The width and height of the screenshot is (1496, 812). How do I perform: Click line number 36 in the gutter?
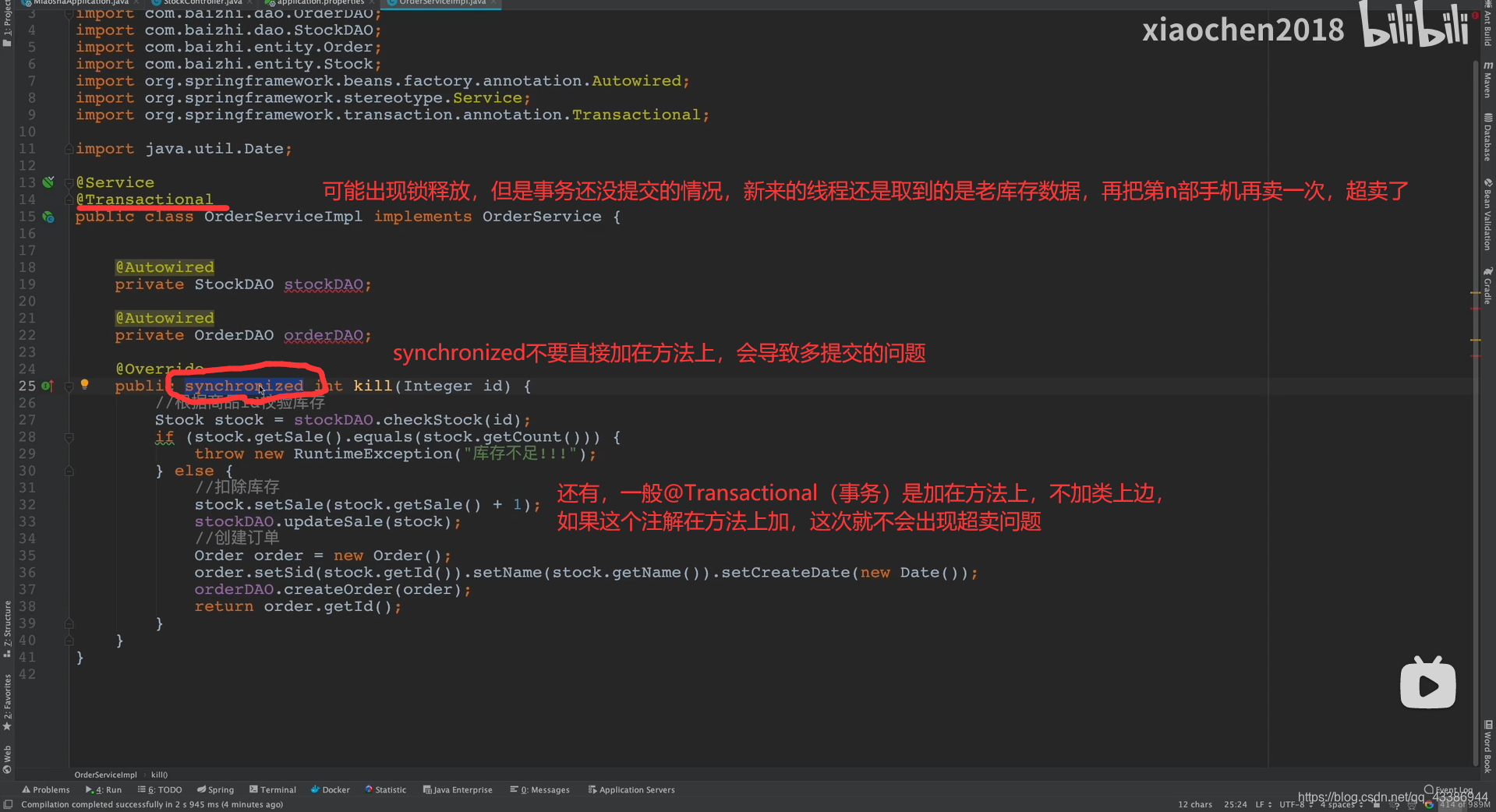pyautogui.click(x=27, y=573)
